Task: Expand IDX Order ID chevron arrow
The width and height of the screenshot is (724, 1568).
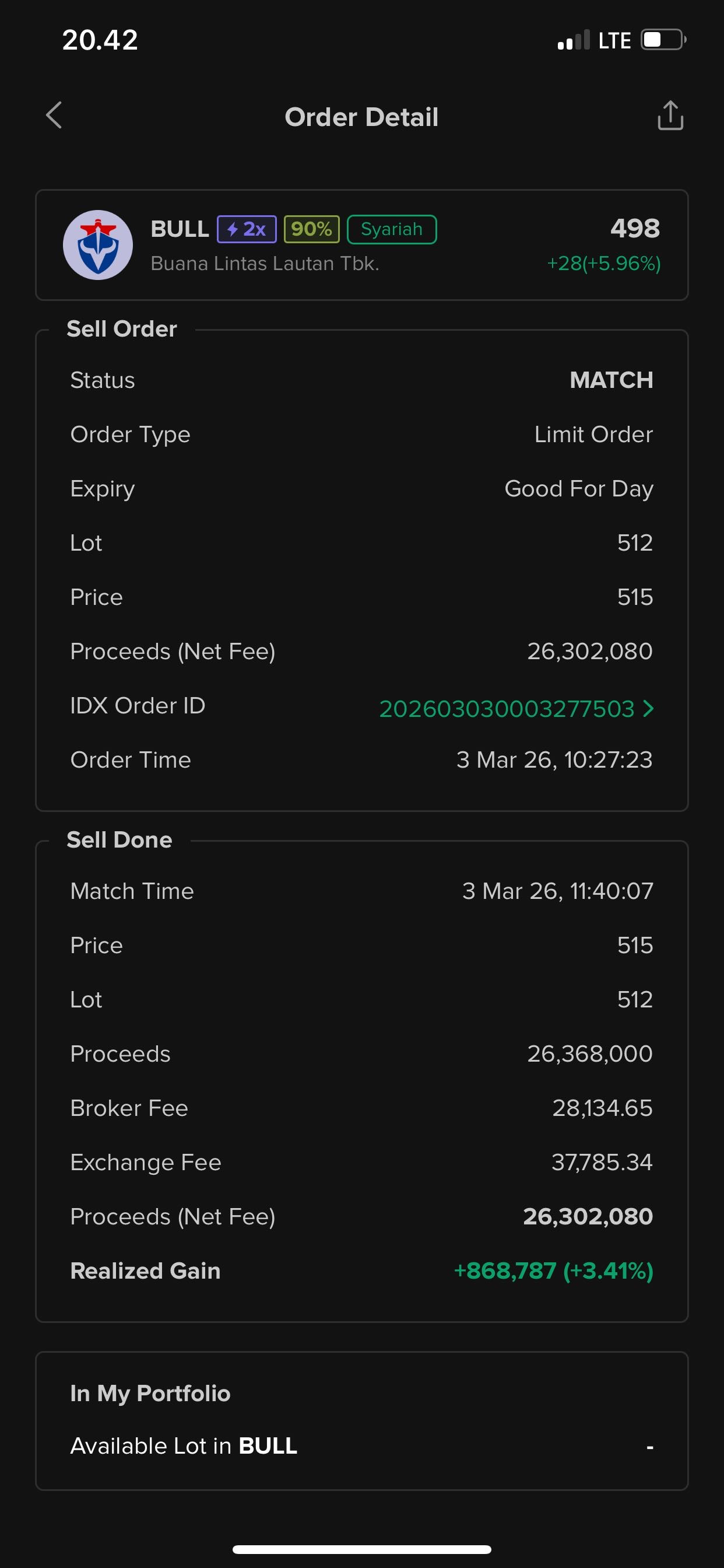Action: [649, 709]
